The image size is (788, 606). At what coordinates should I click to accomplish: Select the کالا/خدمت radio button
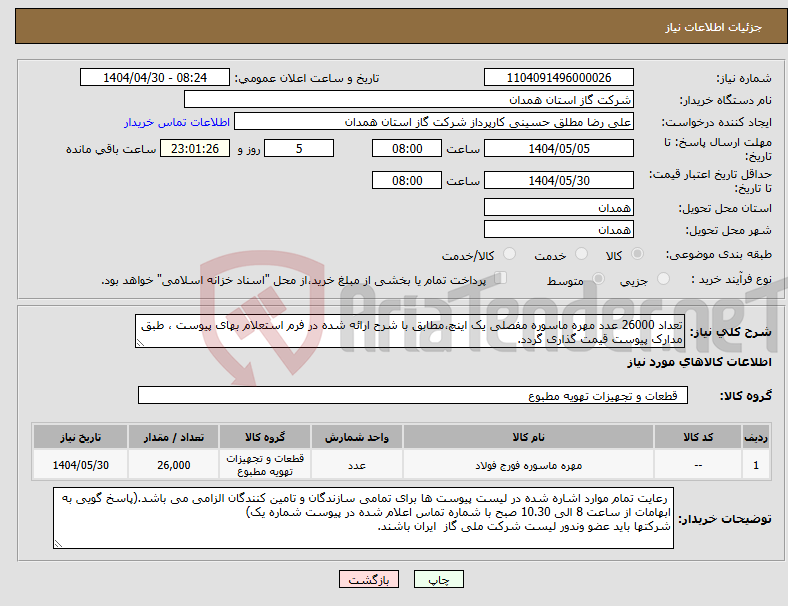pyautogui.click(x=510, y=254)
